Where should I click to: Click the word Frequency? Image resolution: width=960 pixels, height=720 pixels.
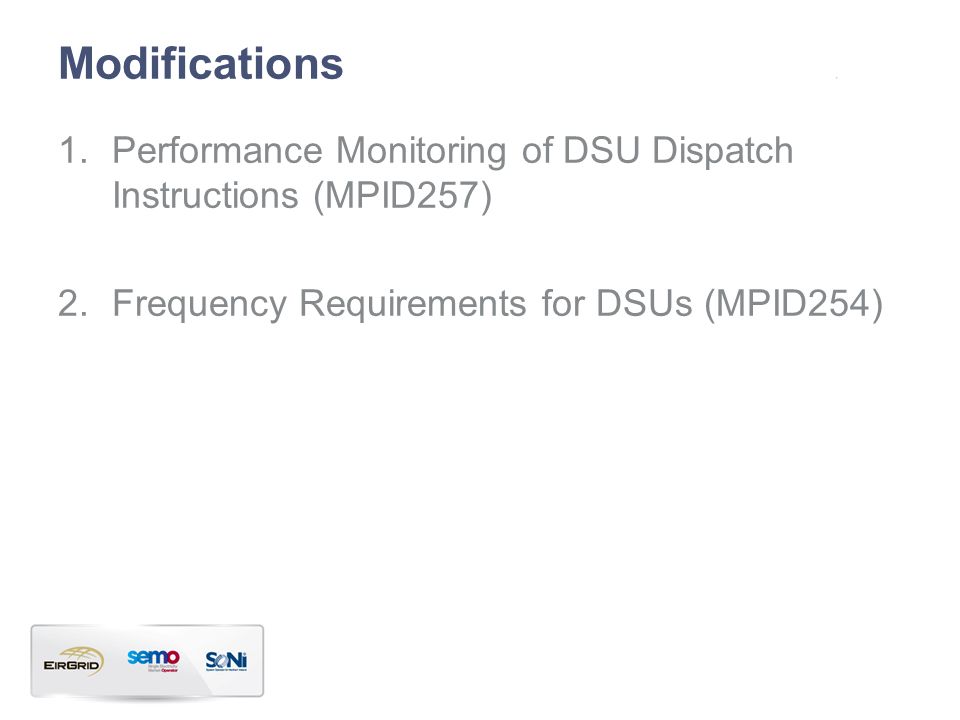(199, 304)
